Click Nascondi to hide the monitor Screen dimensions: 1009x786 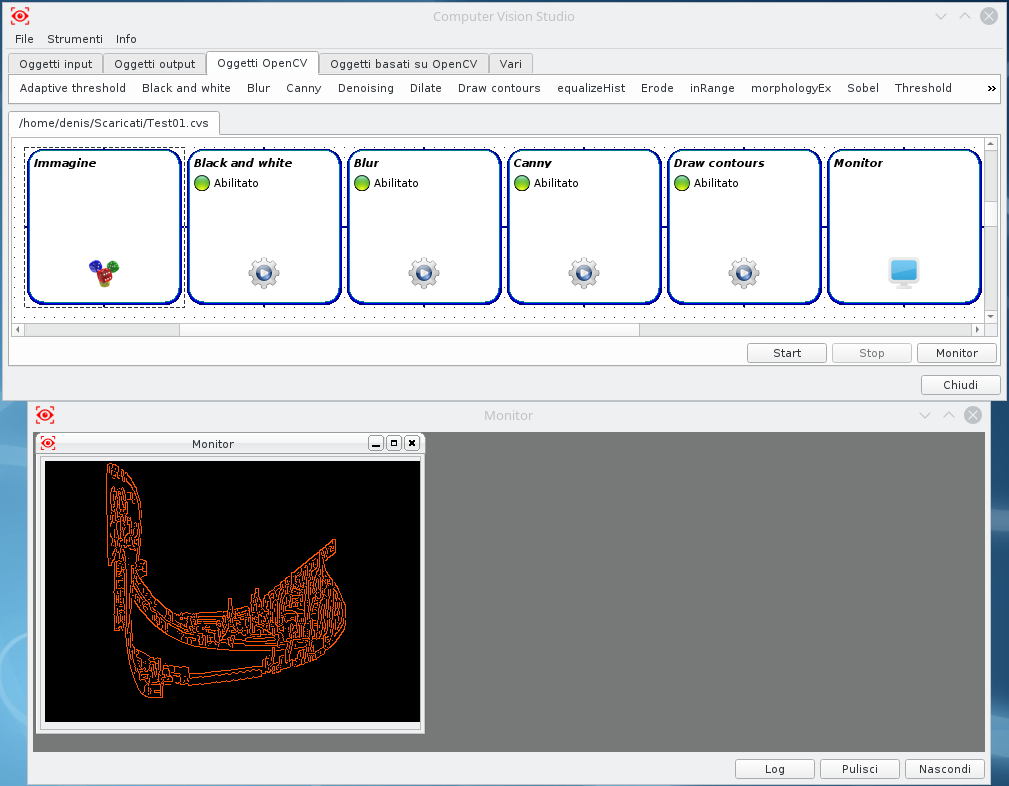[945, 769]
